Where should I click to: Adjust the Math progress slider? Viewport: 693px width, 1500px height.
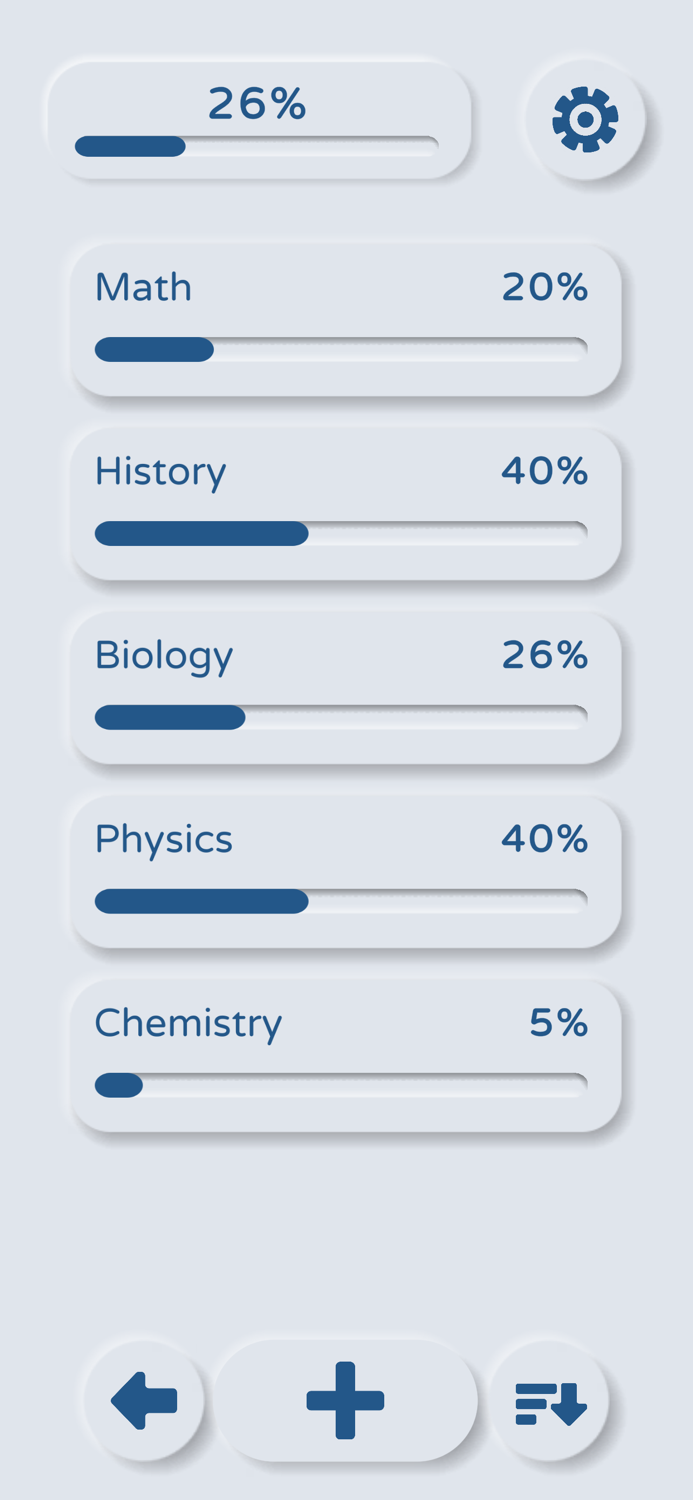[x=340, y=349]
